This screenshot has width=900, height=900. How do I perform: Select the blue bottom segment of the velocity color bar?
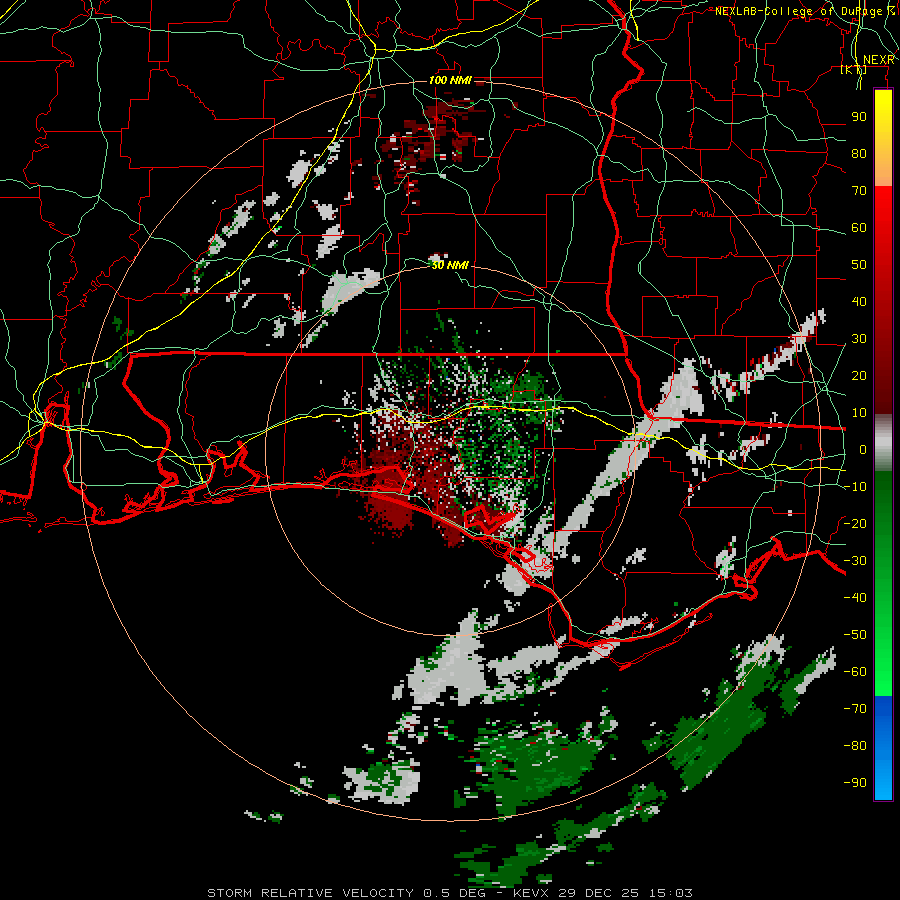(x=883, y=747)
